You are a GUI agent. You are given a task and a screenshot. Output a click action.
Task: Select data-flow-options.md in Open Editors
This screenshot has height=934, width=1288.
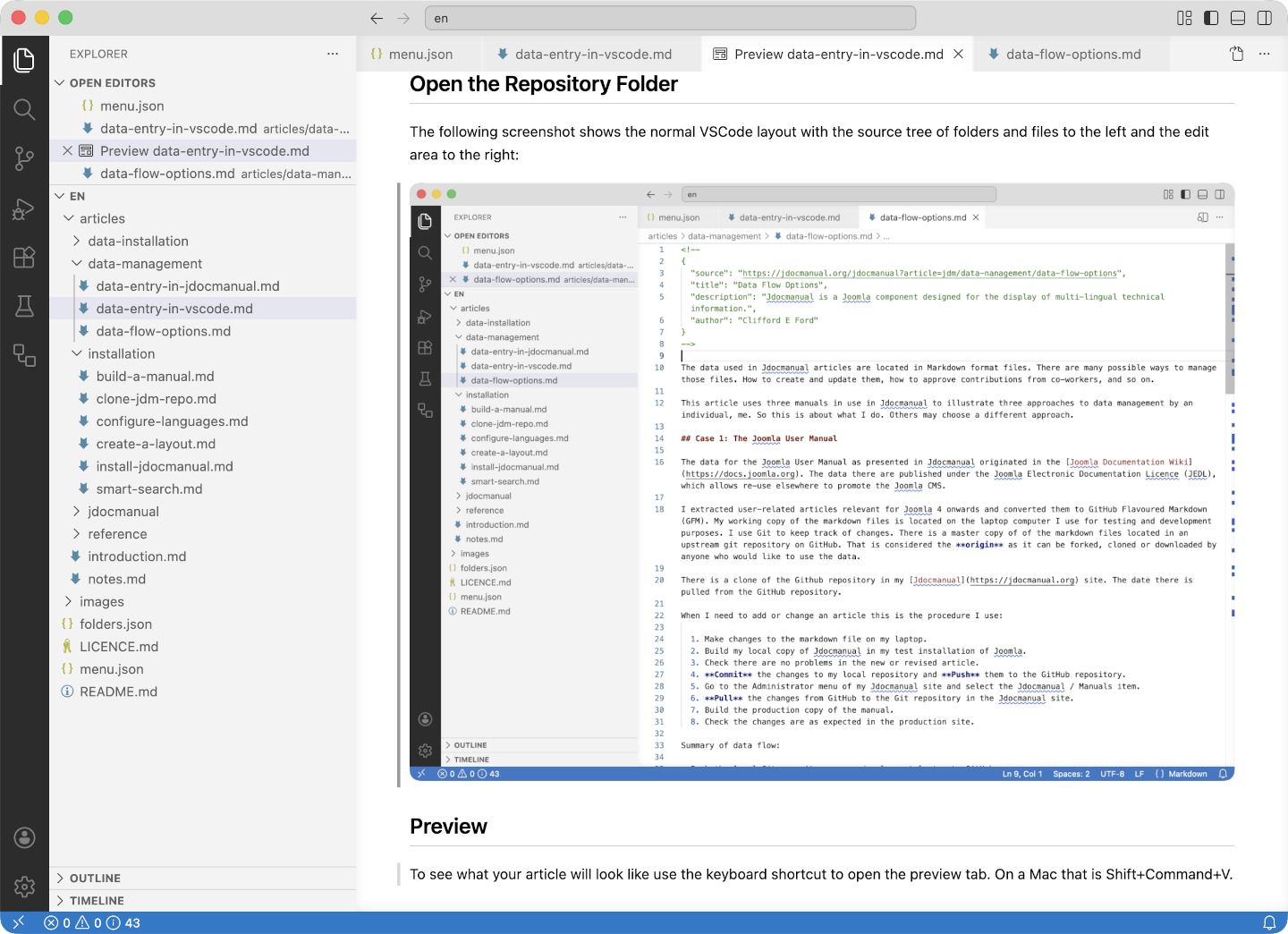pyautogui.click(x=203, y=174)
